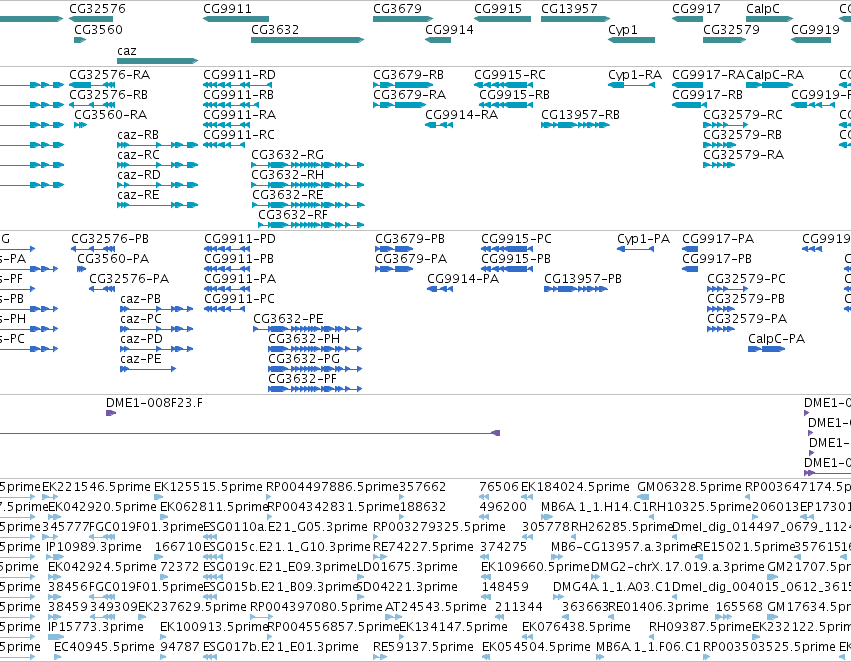Click the DME1-008F23.F purple feature

(111, 413)
